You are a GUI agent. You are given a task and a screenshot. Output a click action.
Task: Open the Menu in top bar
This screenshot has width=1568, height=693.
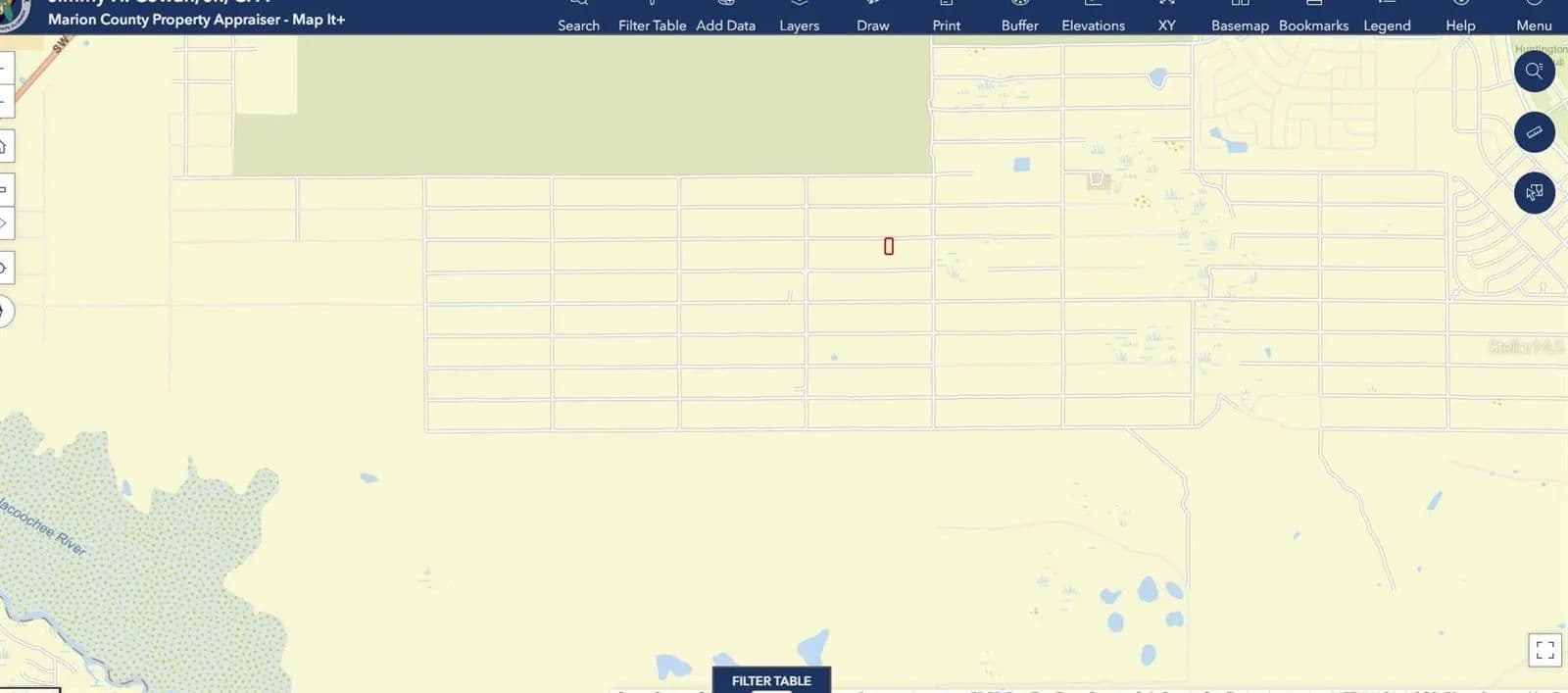pos(1534,18)
